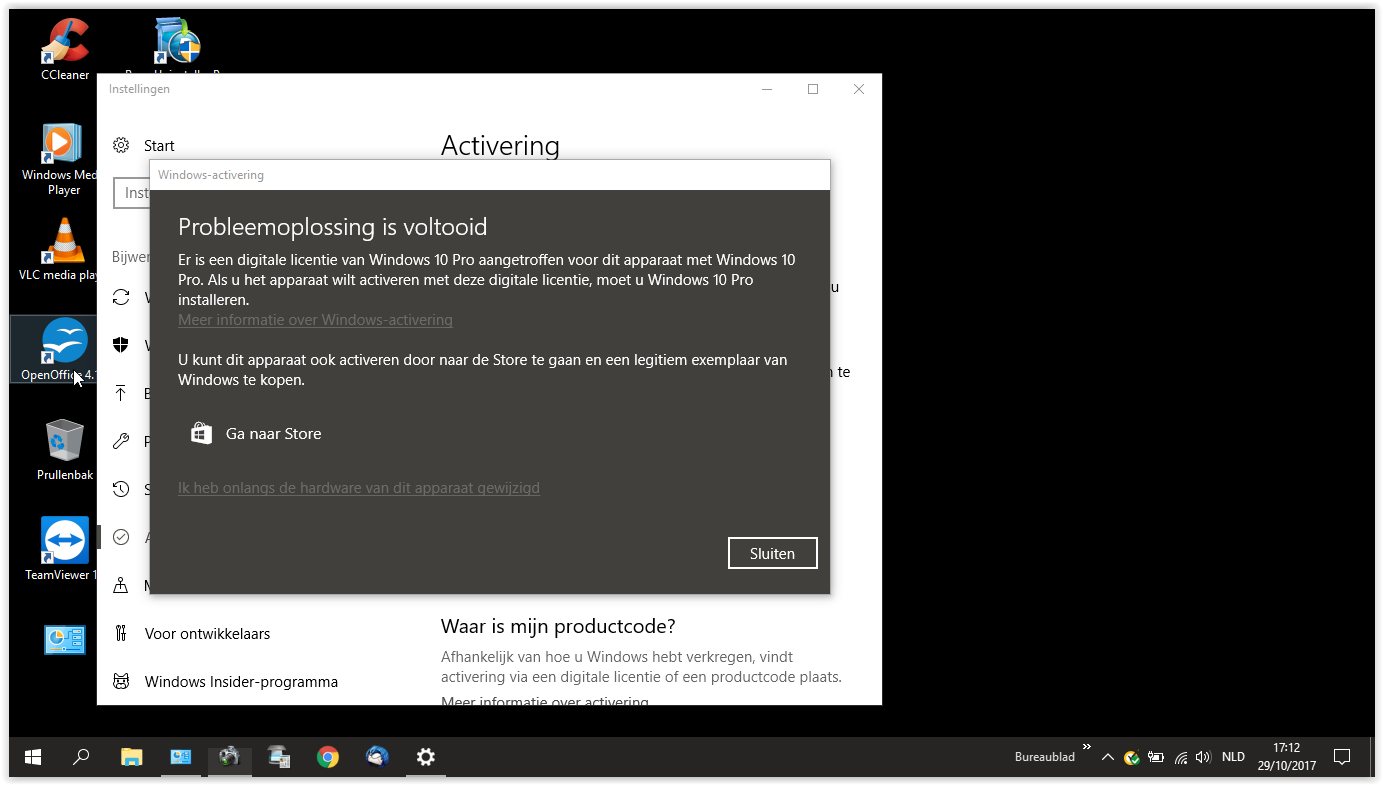Viewport: 1383px width, 785px height.
Task: Click the troubleshoot wrench sidebar icon
Action: (x=121, y=441)
